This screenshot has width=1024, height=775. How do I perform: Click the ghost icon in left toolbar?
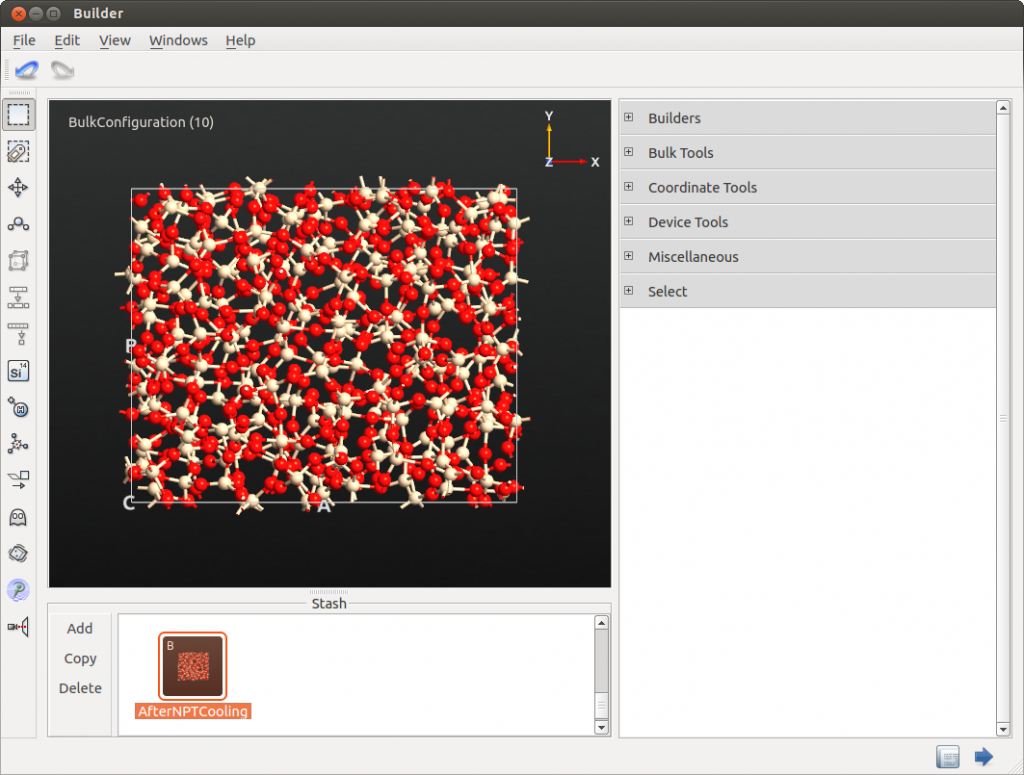[18, 517]
